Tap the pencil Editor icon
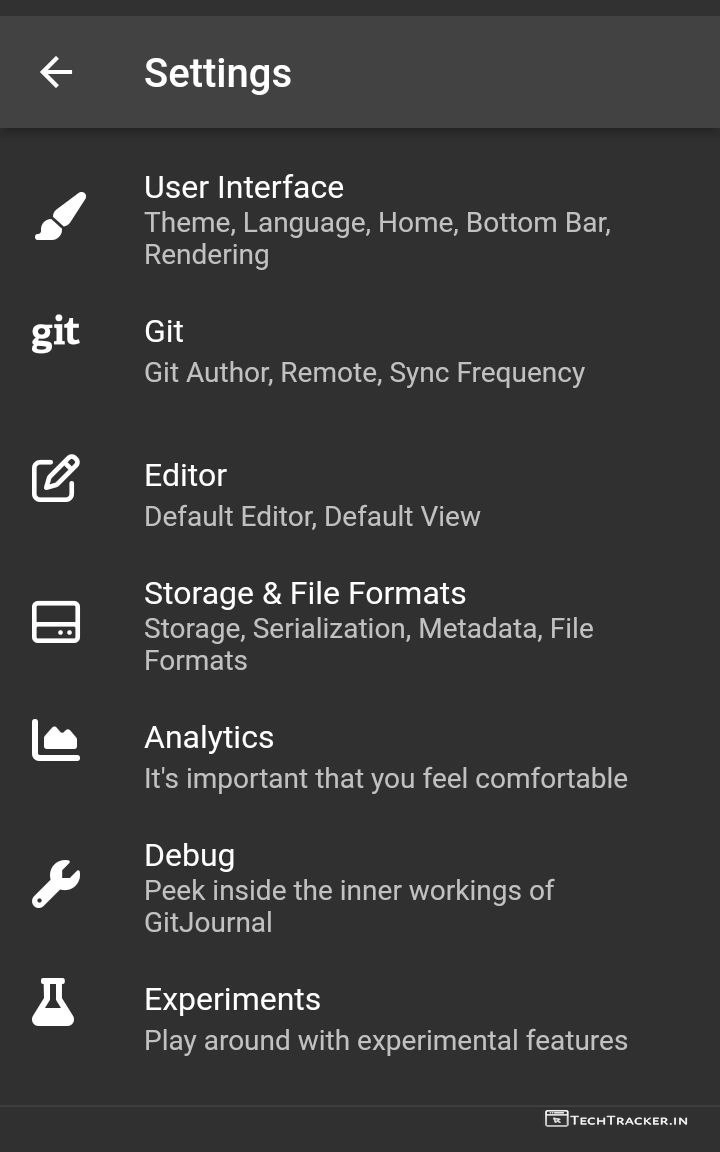 pyautogui.click(x=56, y=478)
